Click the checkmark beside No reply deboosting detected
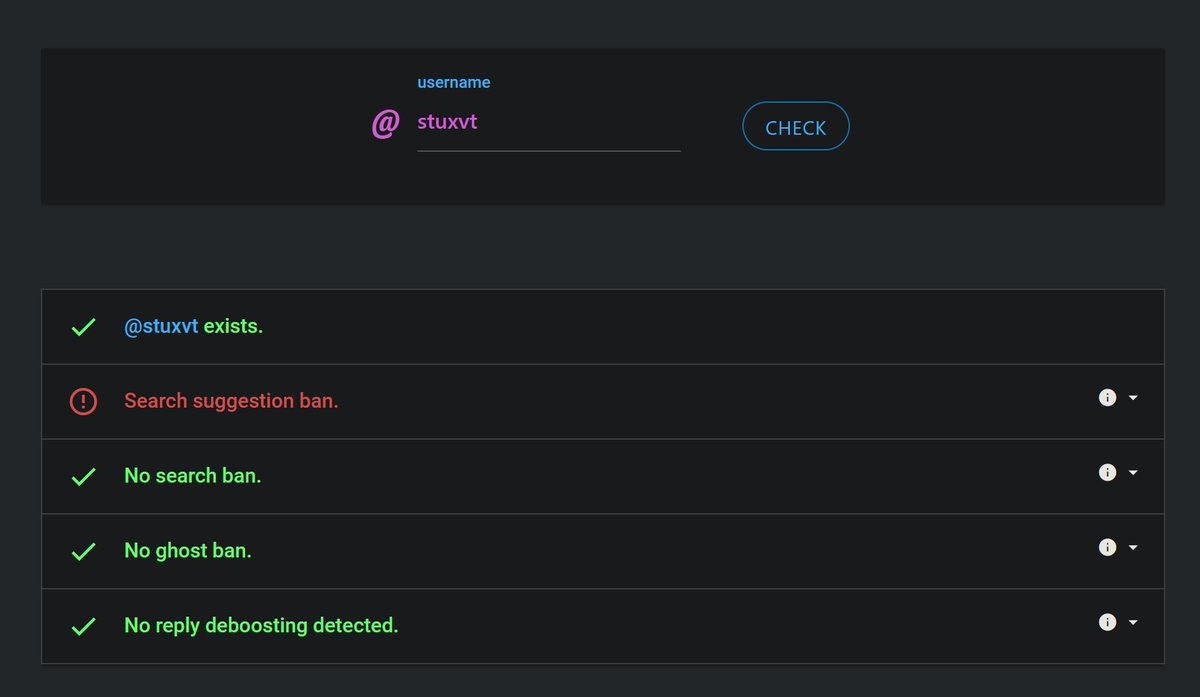The width and height of the screenshot is (1200, 697). coord(83,626)
